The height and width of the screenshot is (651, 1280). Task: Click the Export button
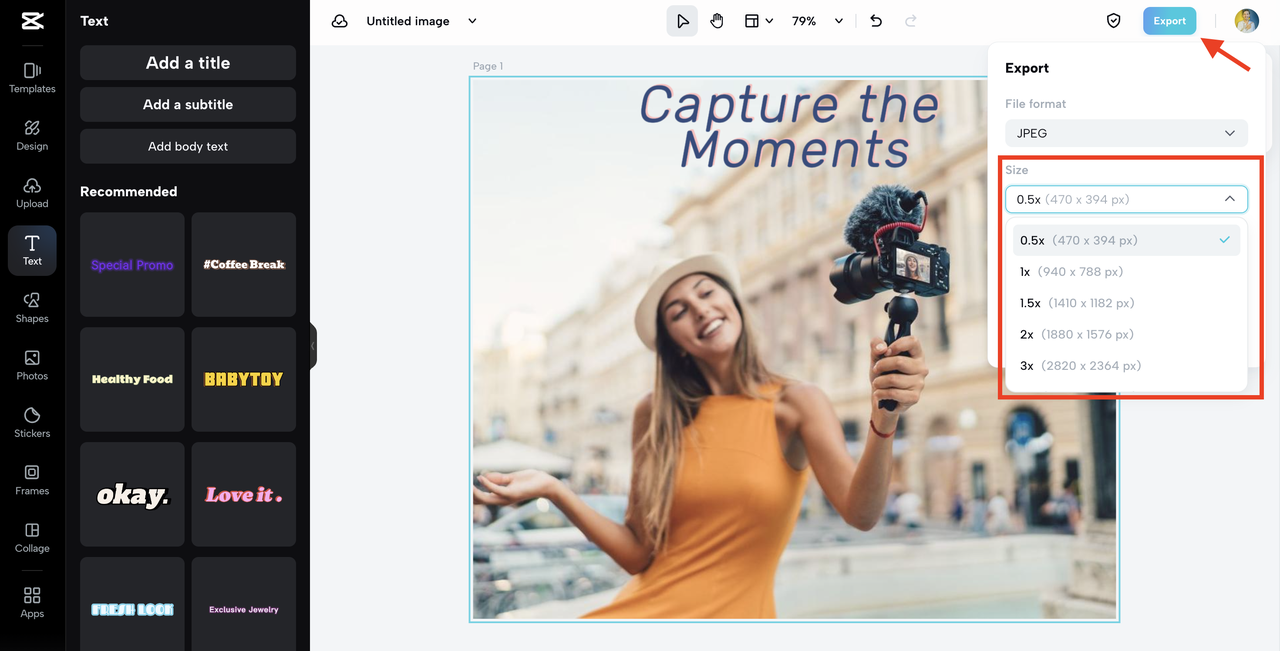point(1170,21)
